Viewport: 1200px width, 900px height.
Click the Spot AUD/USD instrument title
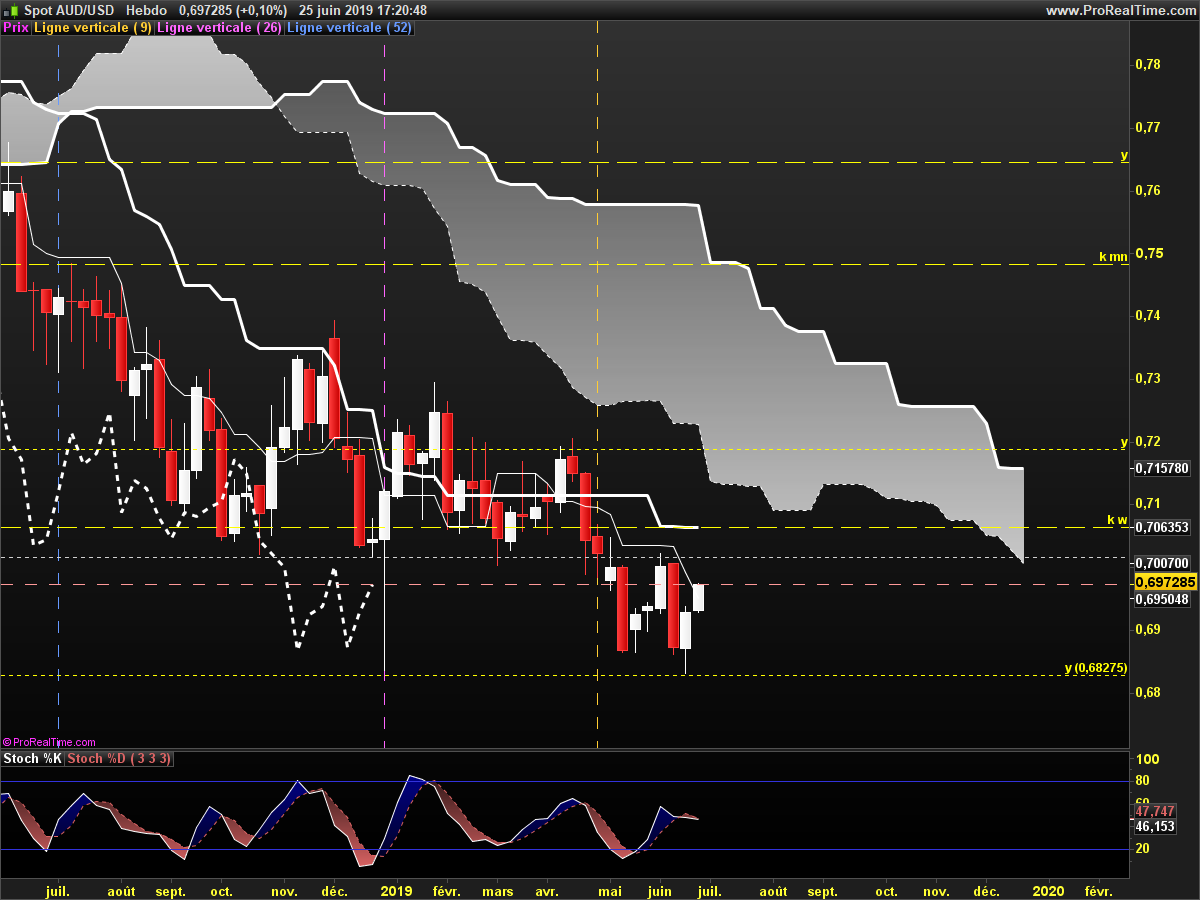(x=68, y=10)
